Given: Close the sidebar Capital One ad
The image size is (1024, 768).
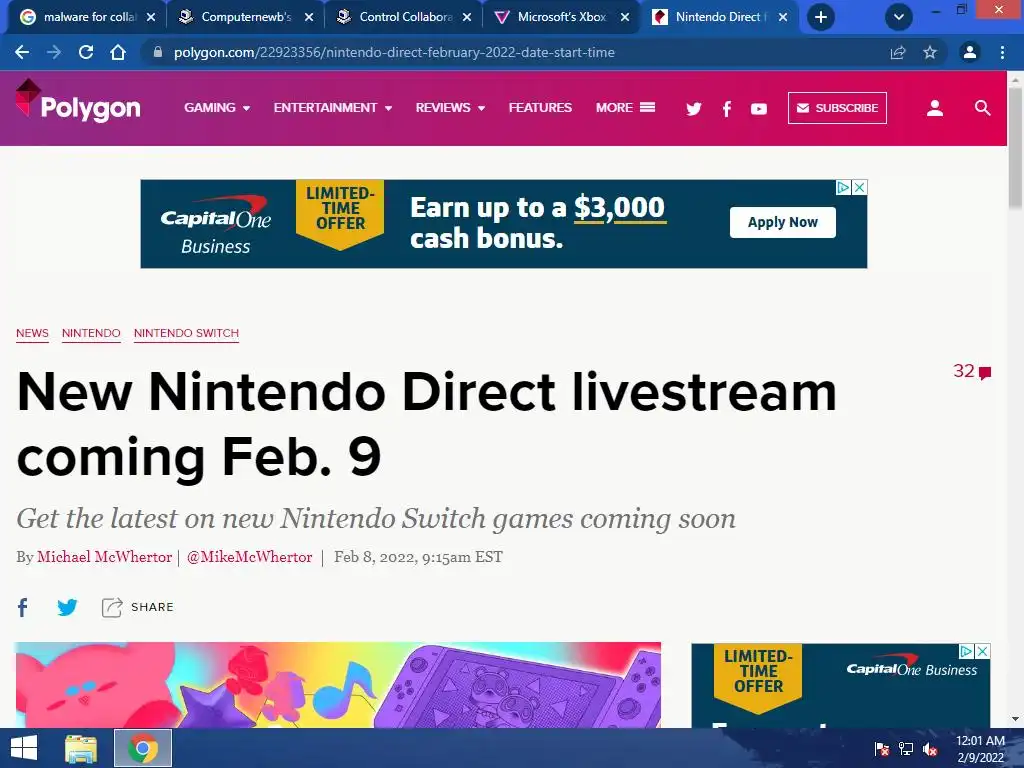Looking at the screenshot, I should [x=983, y=651].
